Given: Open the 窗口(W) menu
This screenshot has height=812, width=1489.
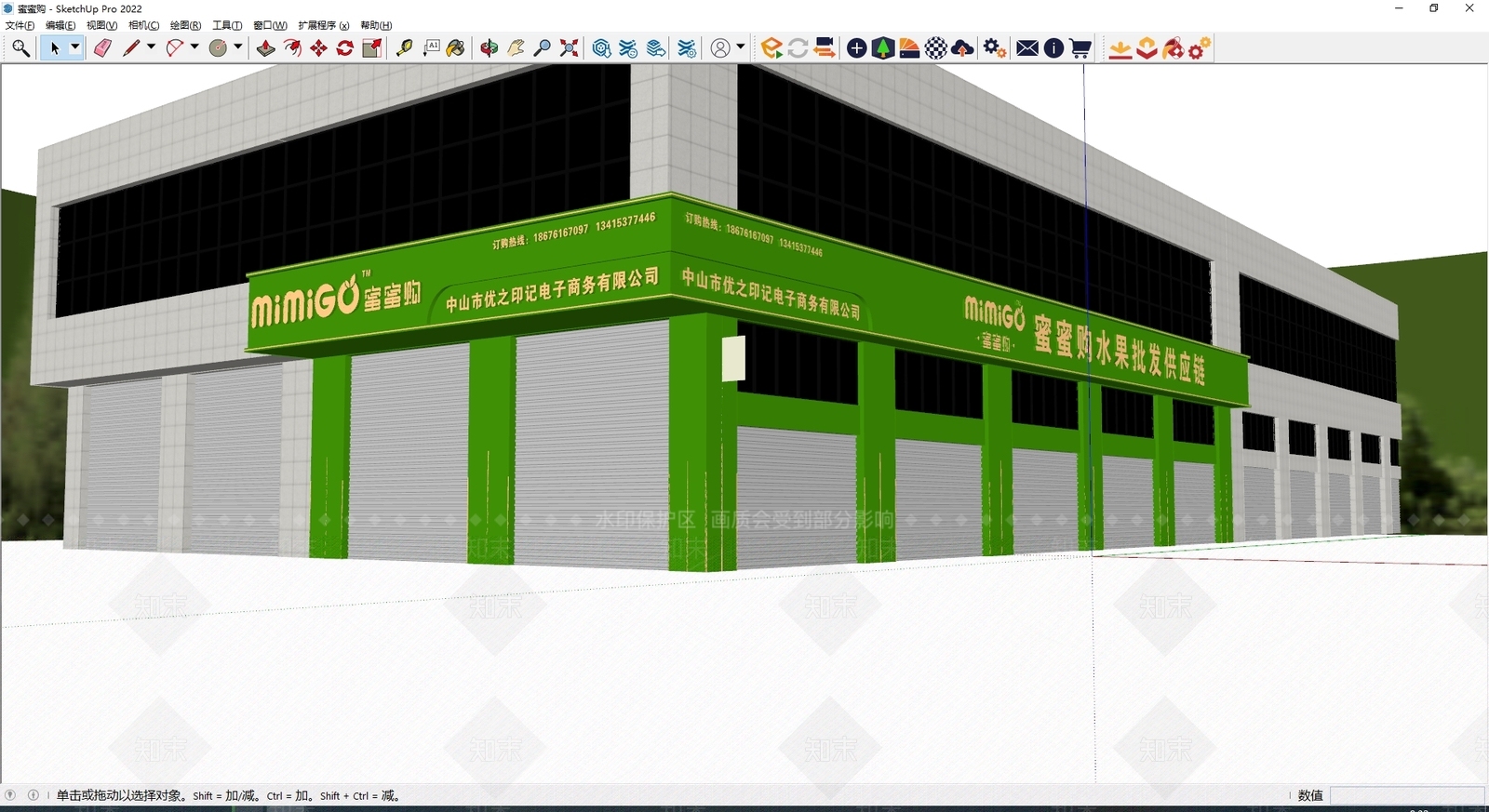Looking at the screenshot, I should click(270, 26).
